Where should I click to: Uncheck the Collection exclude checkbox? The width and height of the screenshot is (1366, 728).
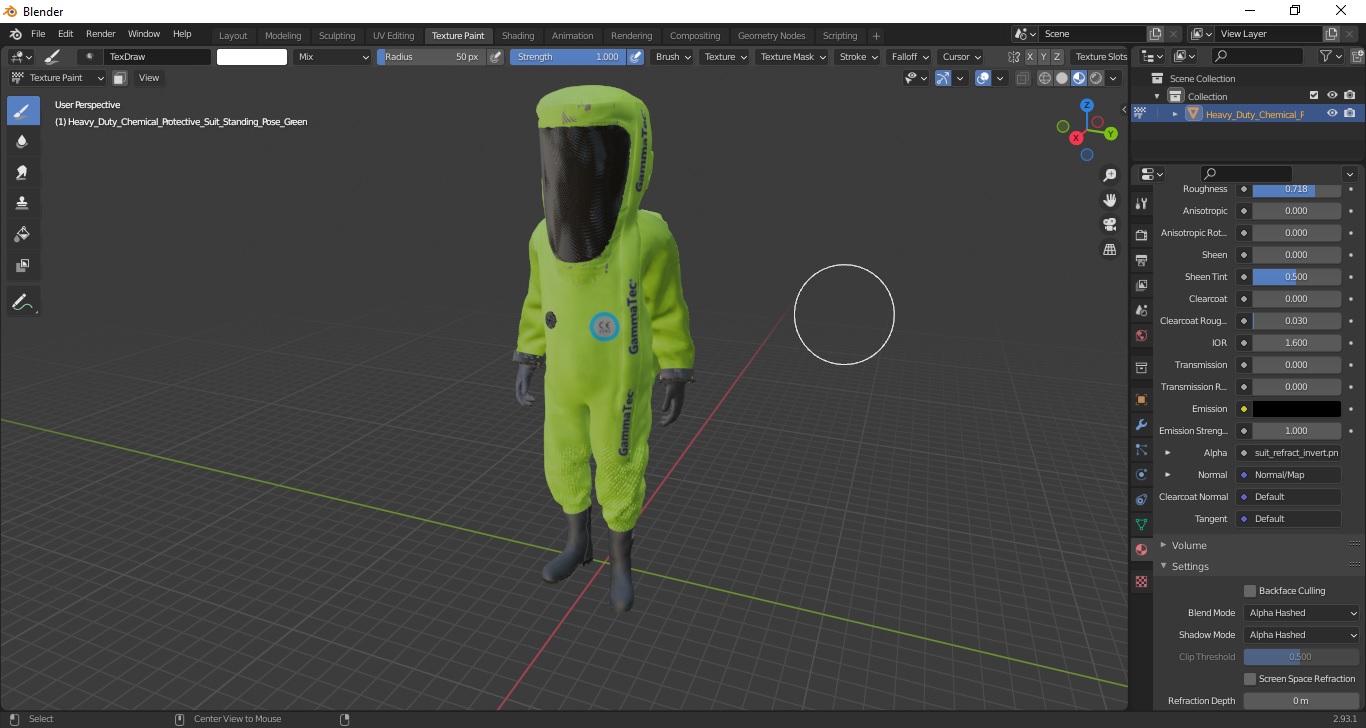click(x=1314, y=96)
